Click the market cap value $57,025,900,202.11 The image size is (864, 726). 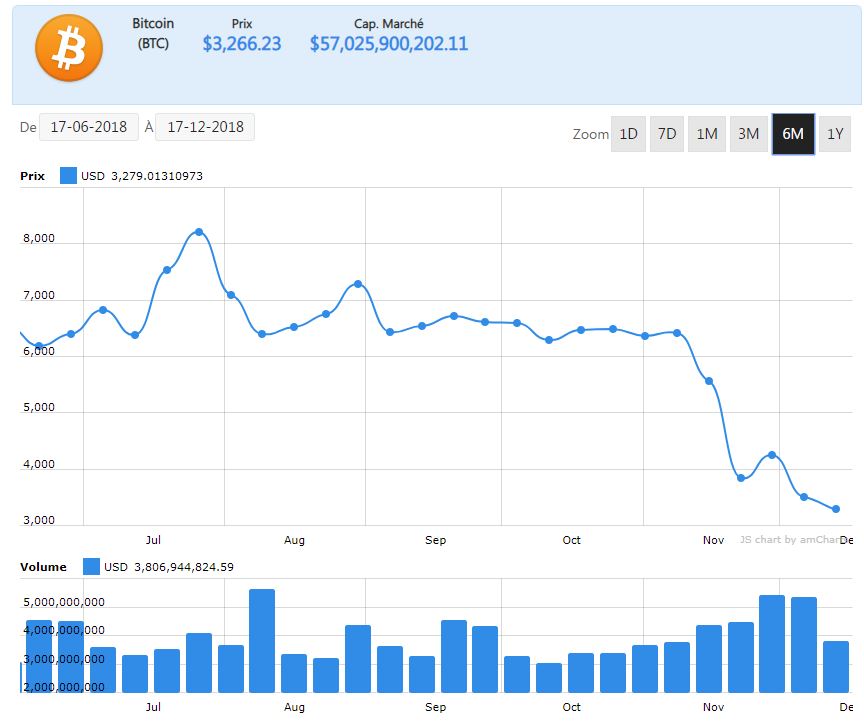(389, 44)
